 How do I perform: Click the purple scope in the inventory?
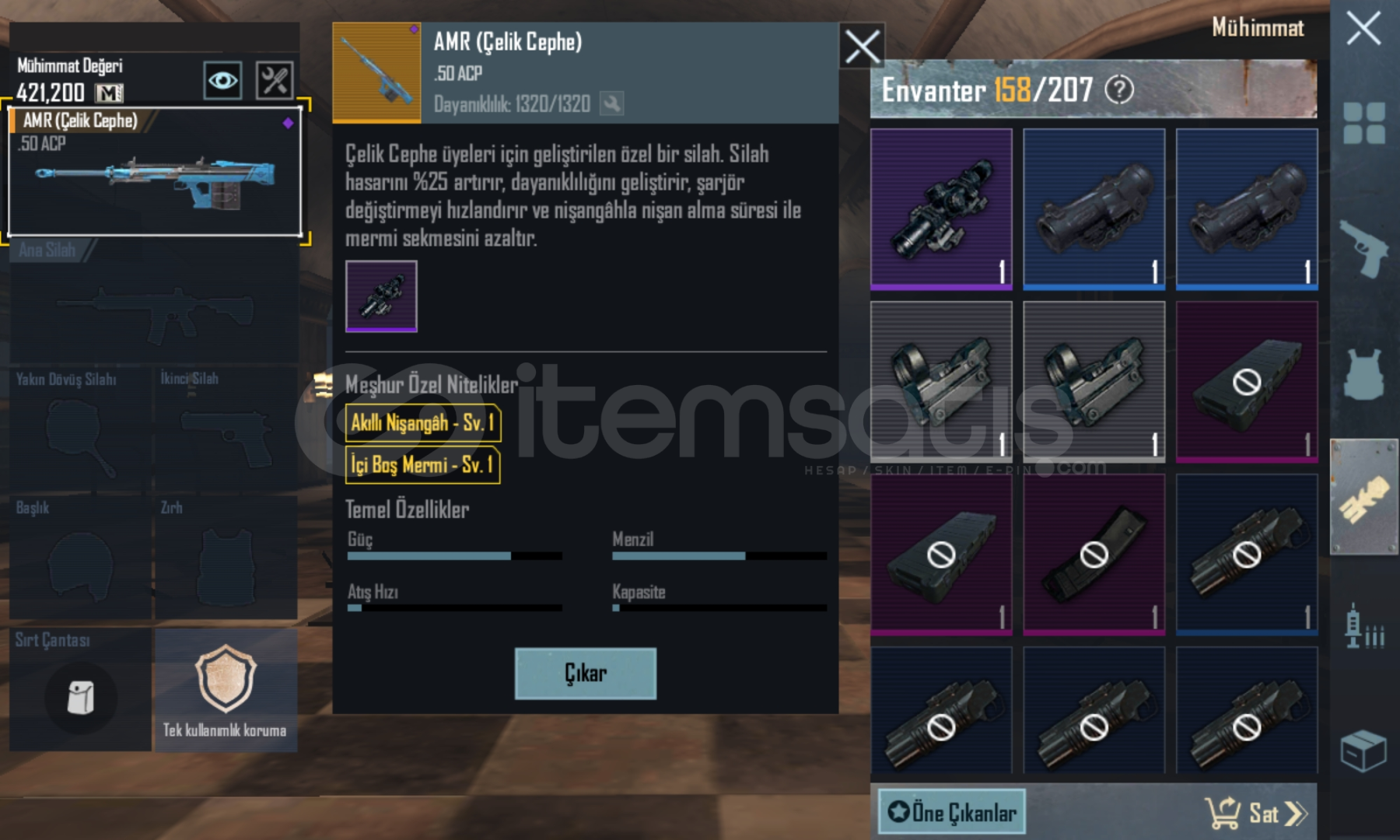point(941,209)
